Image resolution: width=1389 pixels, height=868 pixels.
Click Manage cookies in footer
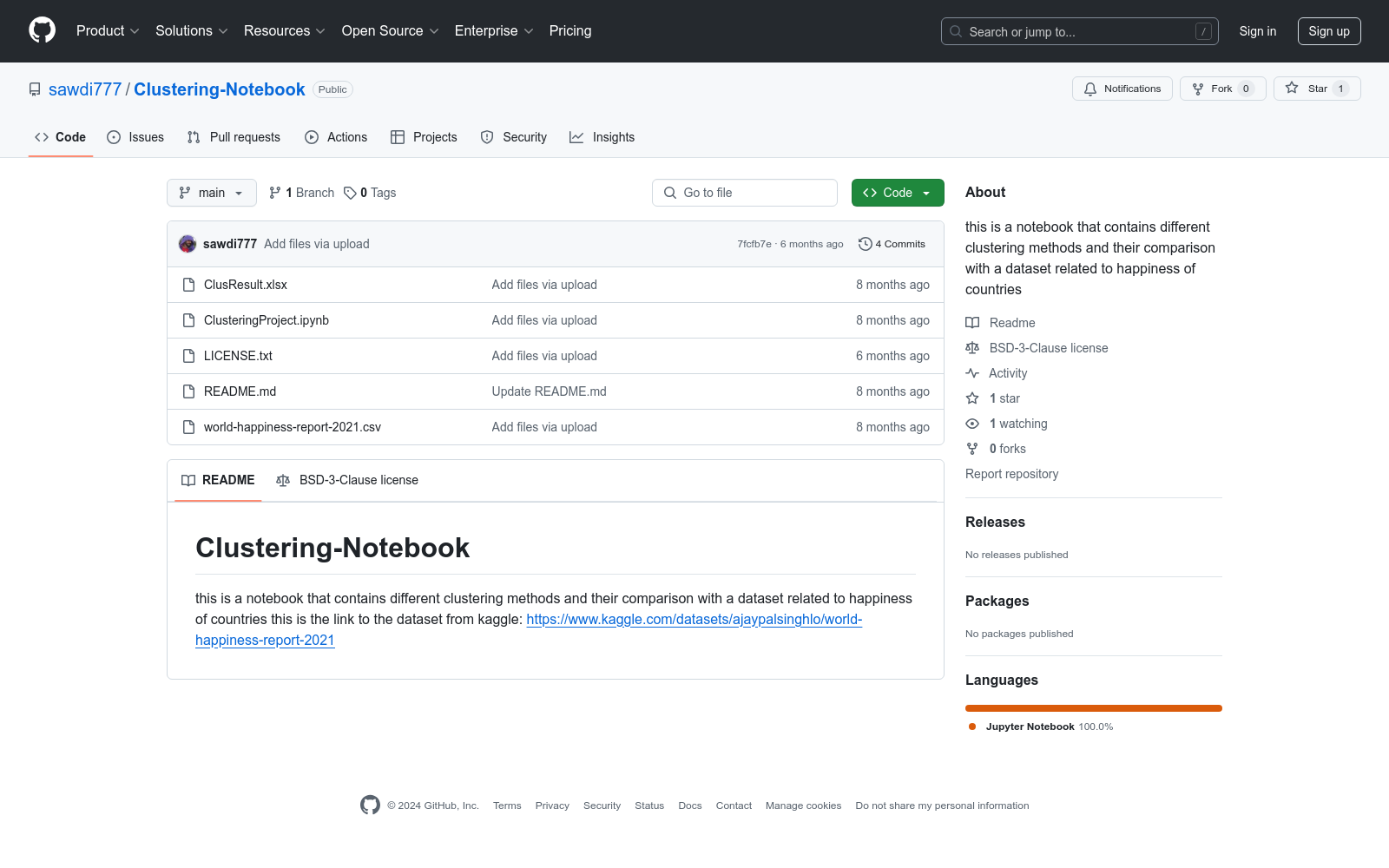click(803, 806)
